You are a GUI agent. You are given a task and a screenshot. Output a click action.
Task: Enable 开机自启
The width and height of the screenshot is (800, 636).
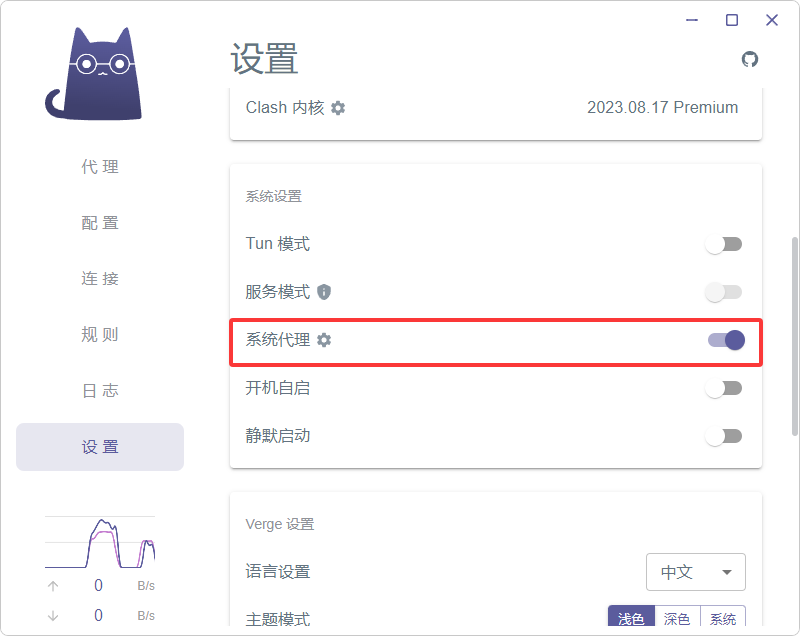tap(724, 388)
